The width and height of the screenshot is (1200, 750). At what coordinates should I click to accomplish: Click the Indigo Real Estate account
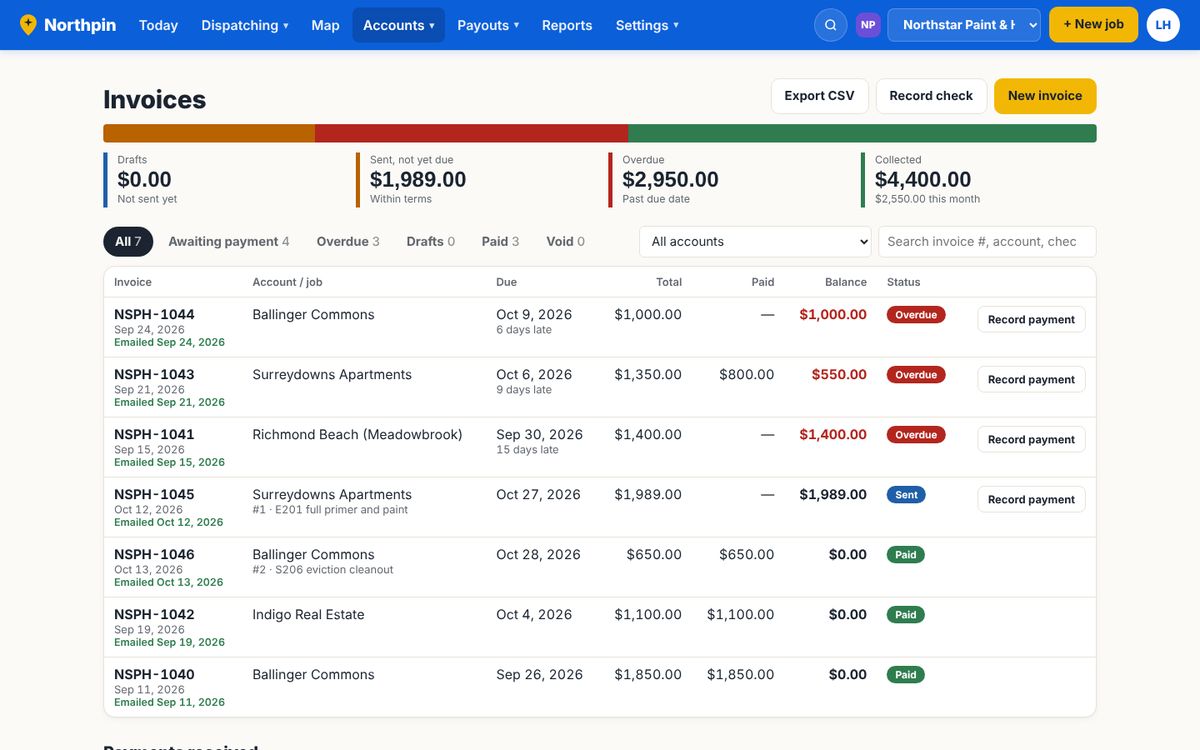[x=308, y=614]
